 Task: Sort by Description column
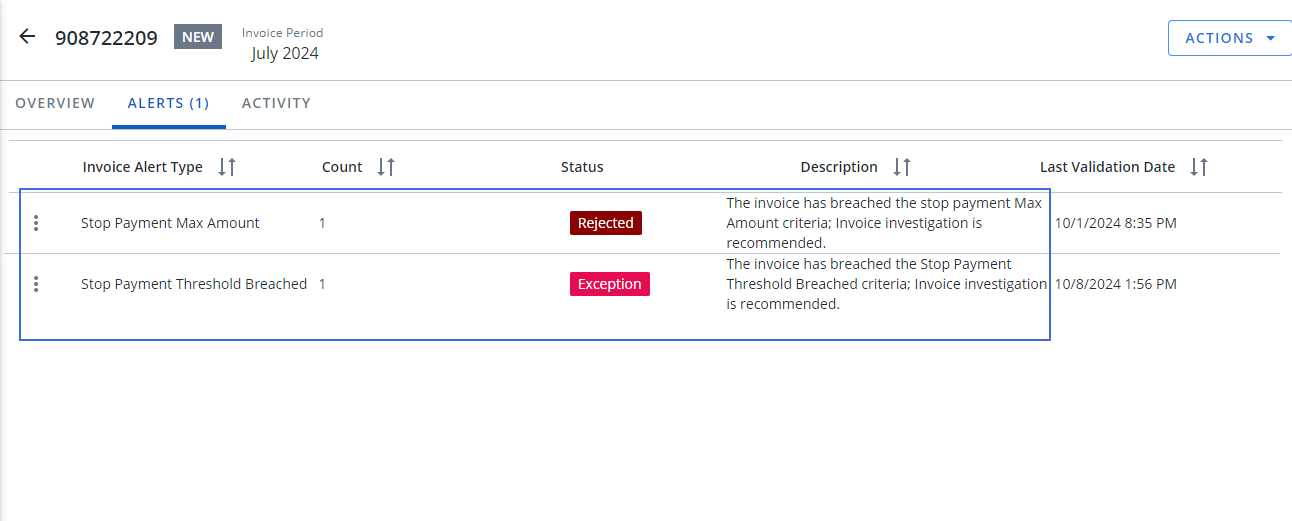click(902, 167)
